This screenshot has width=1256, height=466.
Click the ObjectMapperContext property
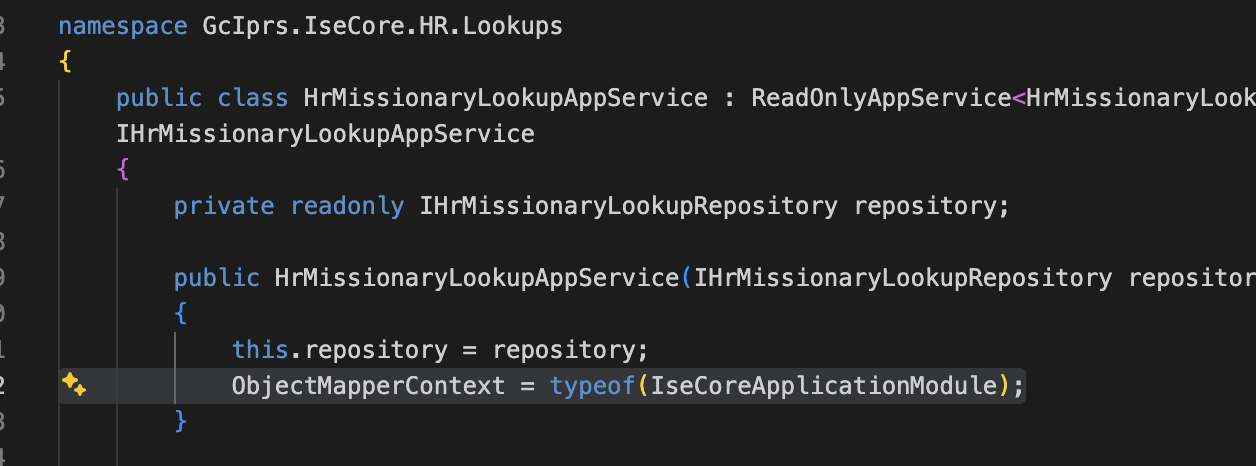pyautogui.click(x=368, y=385)
